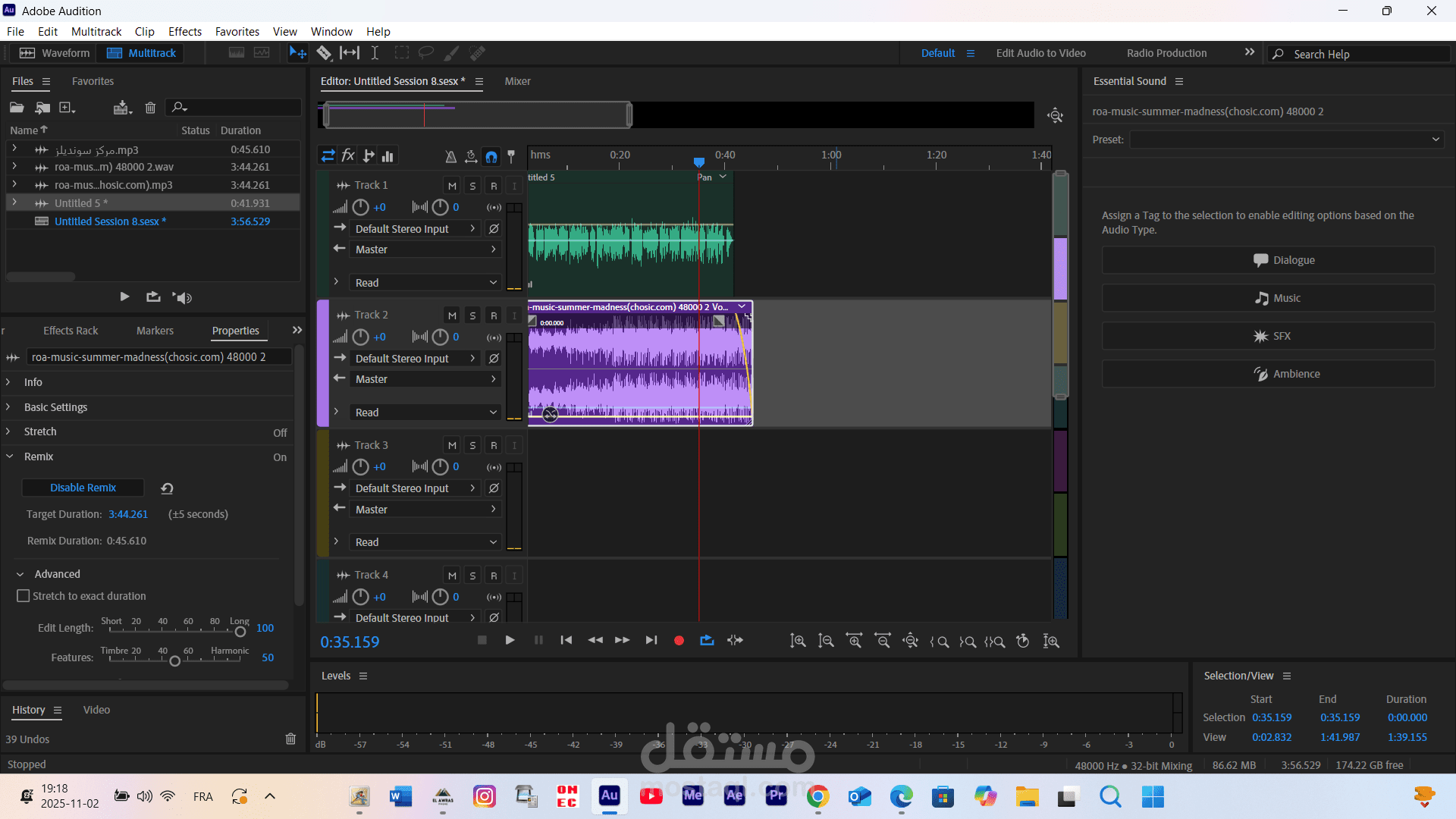Click Track 2 volume knob
The image size is (1456, 819).
[361, 337]
